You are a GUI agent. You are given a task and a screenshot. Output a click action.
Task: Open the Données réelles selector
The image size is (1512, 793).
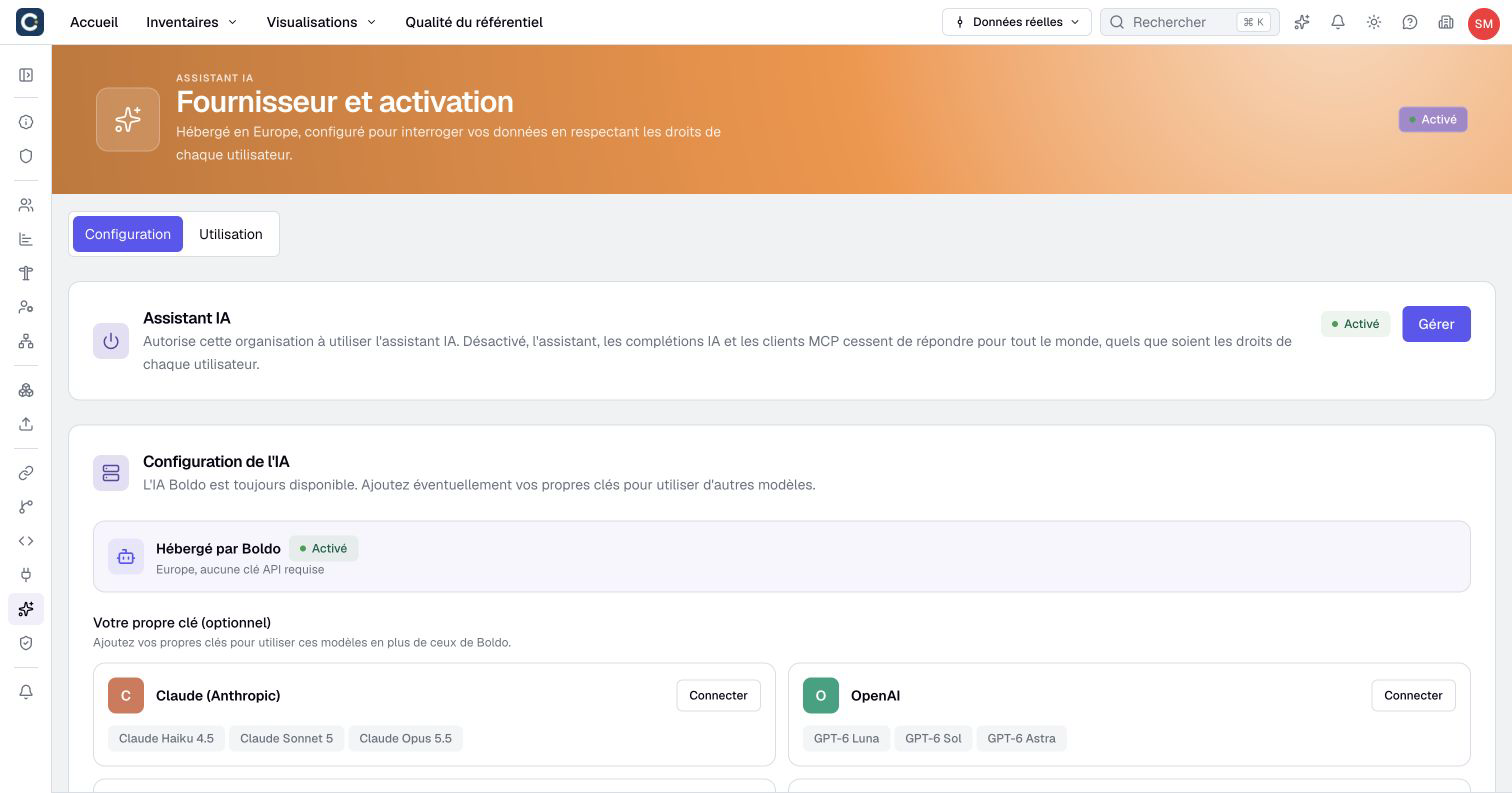(1016, 22)
